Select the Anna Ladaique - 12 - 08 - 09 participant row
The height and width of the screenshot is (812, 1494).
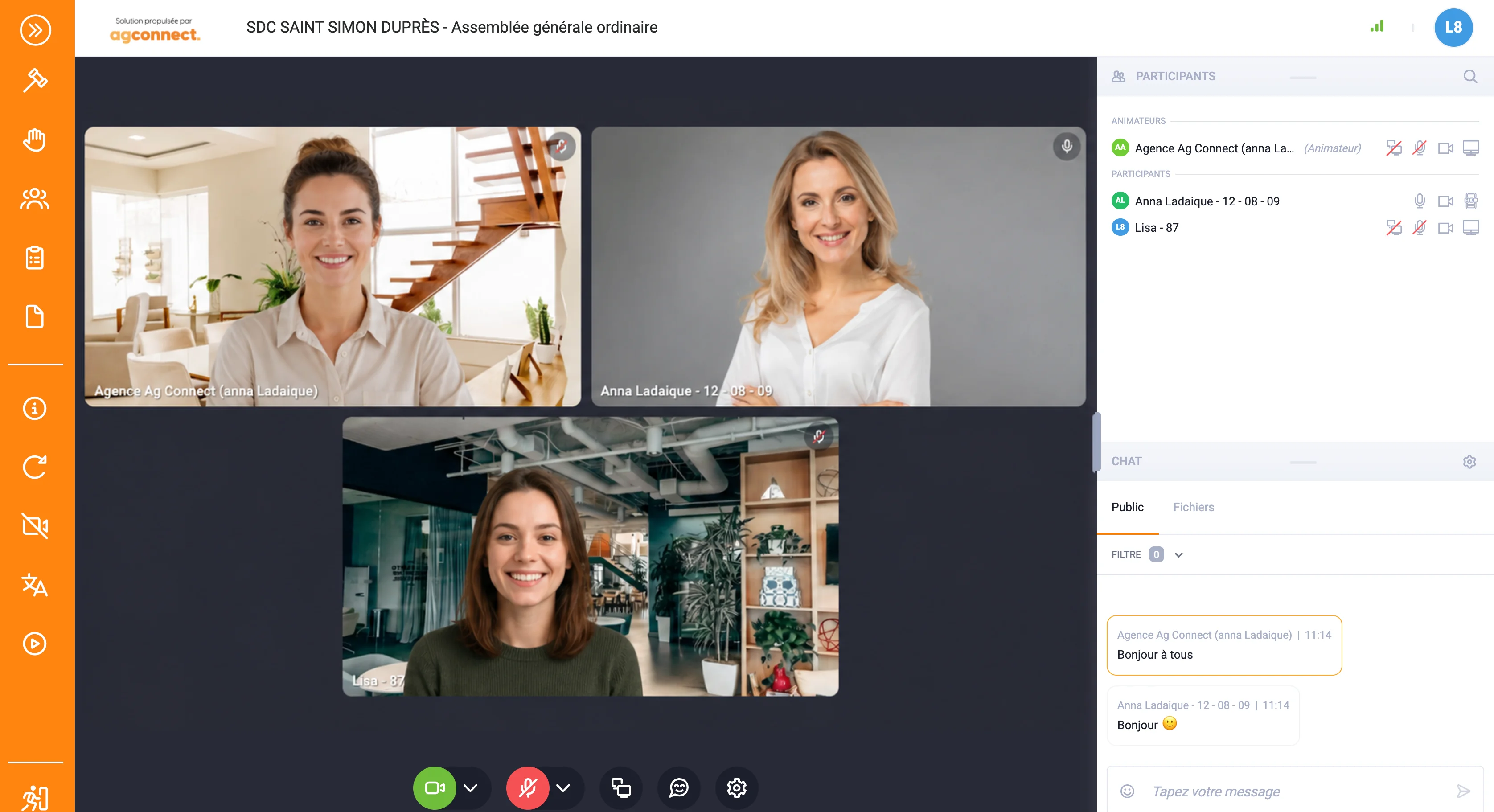point(1294,201)
